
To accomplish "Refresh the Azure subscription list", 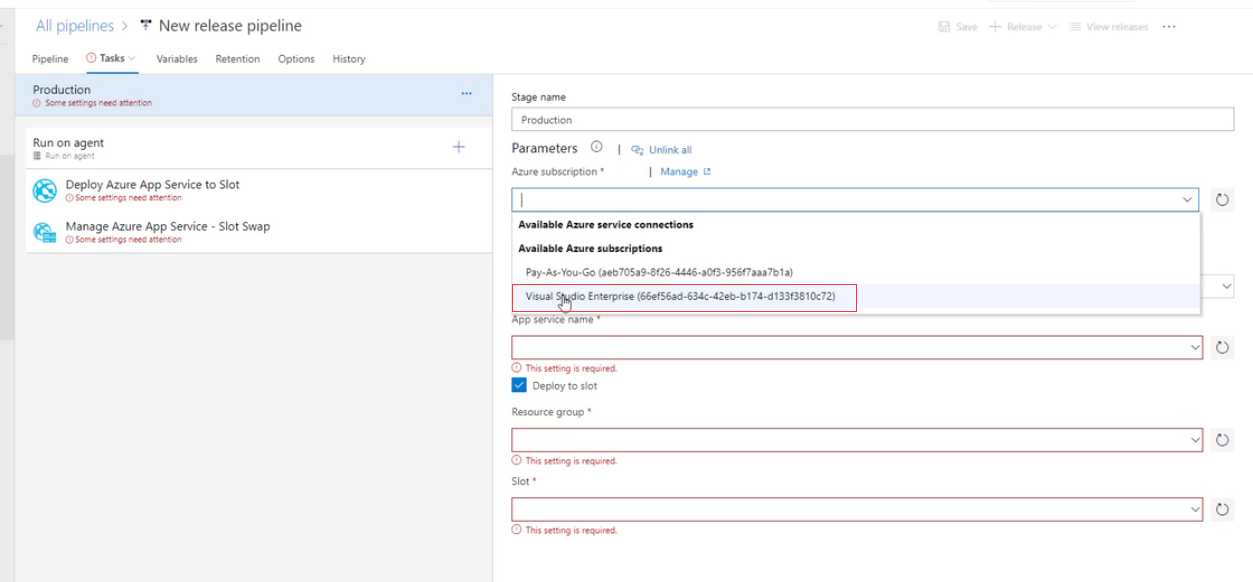I will coord(1222,199).
